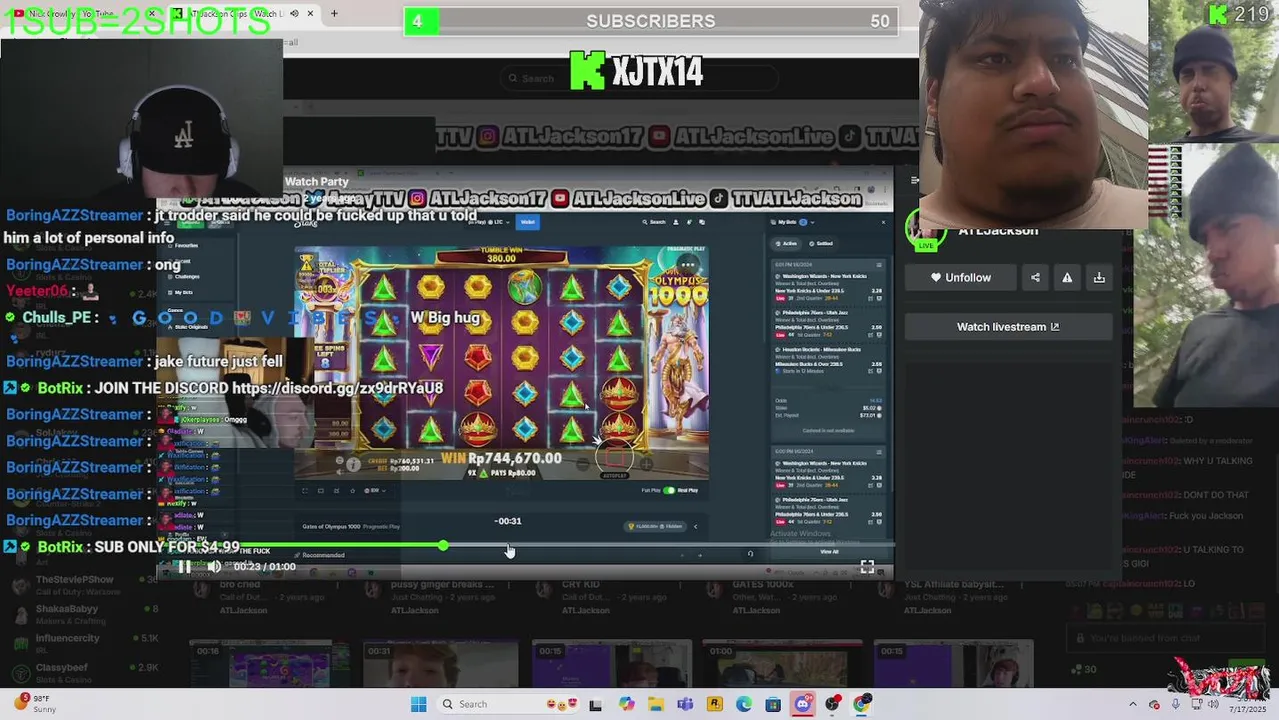Open the 'CRY KID' clip title
1279x720 pixels.
coord(581,584)
